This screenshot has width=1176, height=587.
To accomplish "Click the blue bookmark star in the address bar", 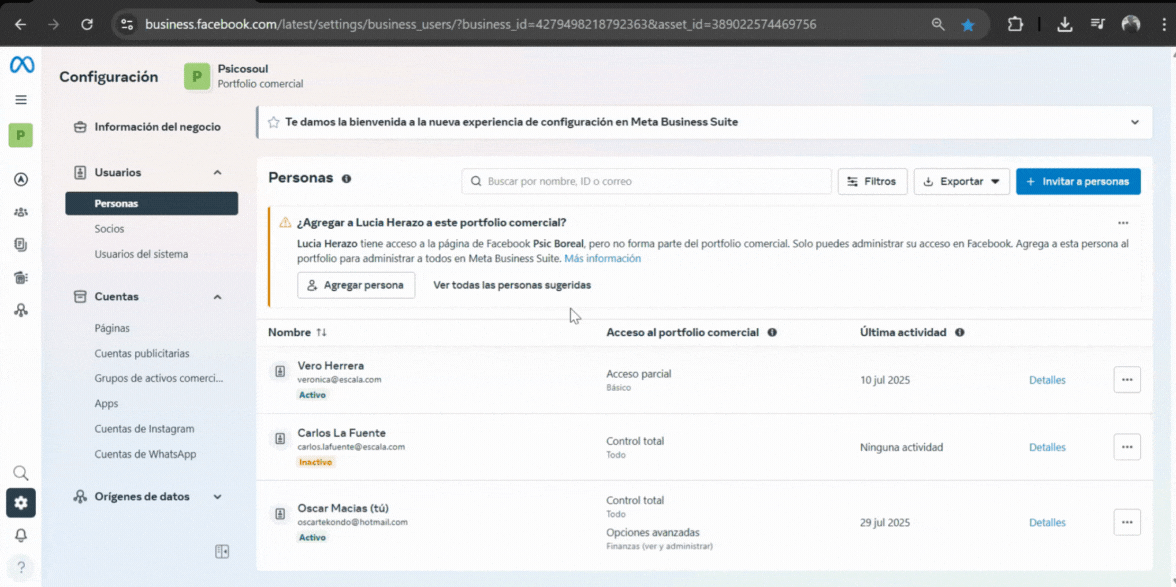I will click(x=968, y=25).
